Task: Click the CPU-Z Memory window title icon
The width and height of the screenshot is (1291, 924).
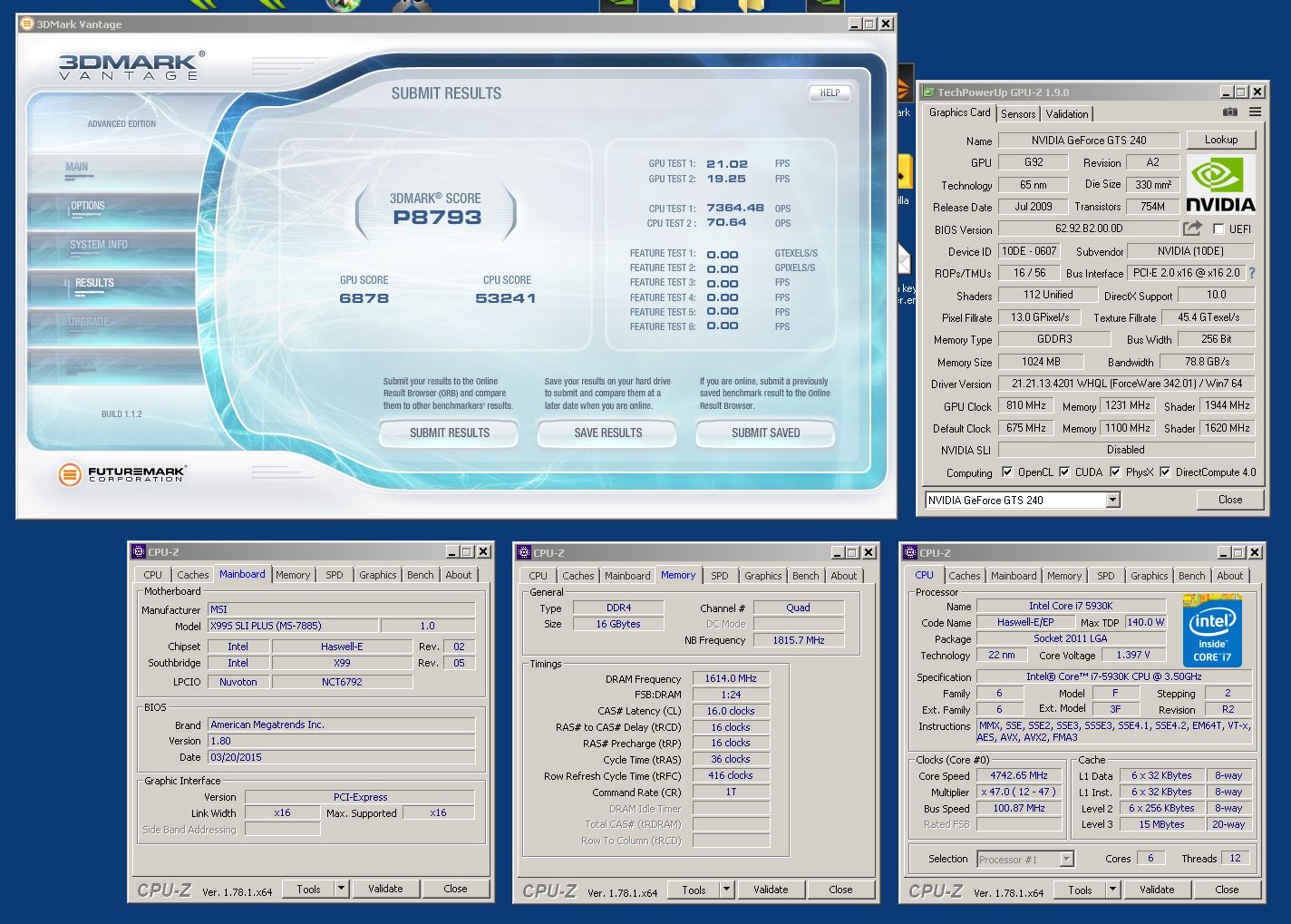Action: pos(523,552)
